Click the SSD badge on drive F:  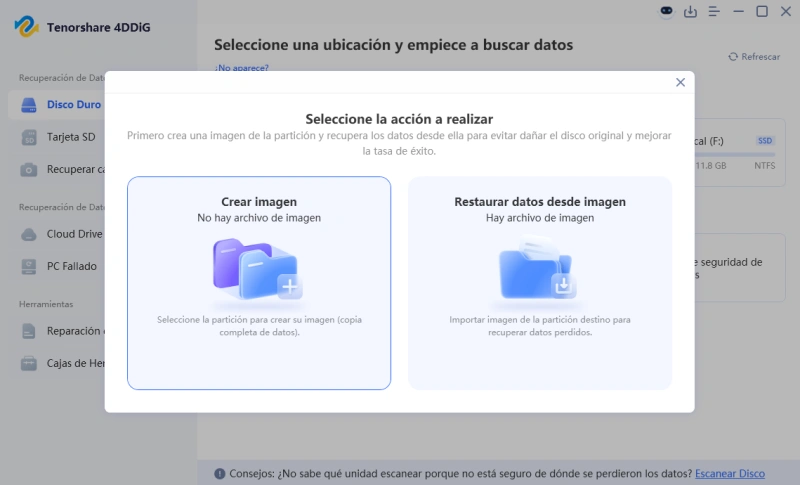(x=765, y=141)
